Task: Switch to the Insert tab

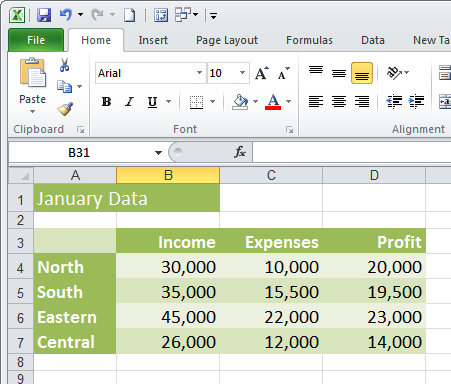Action: (153, 40)
